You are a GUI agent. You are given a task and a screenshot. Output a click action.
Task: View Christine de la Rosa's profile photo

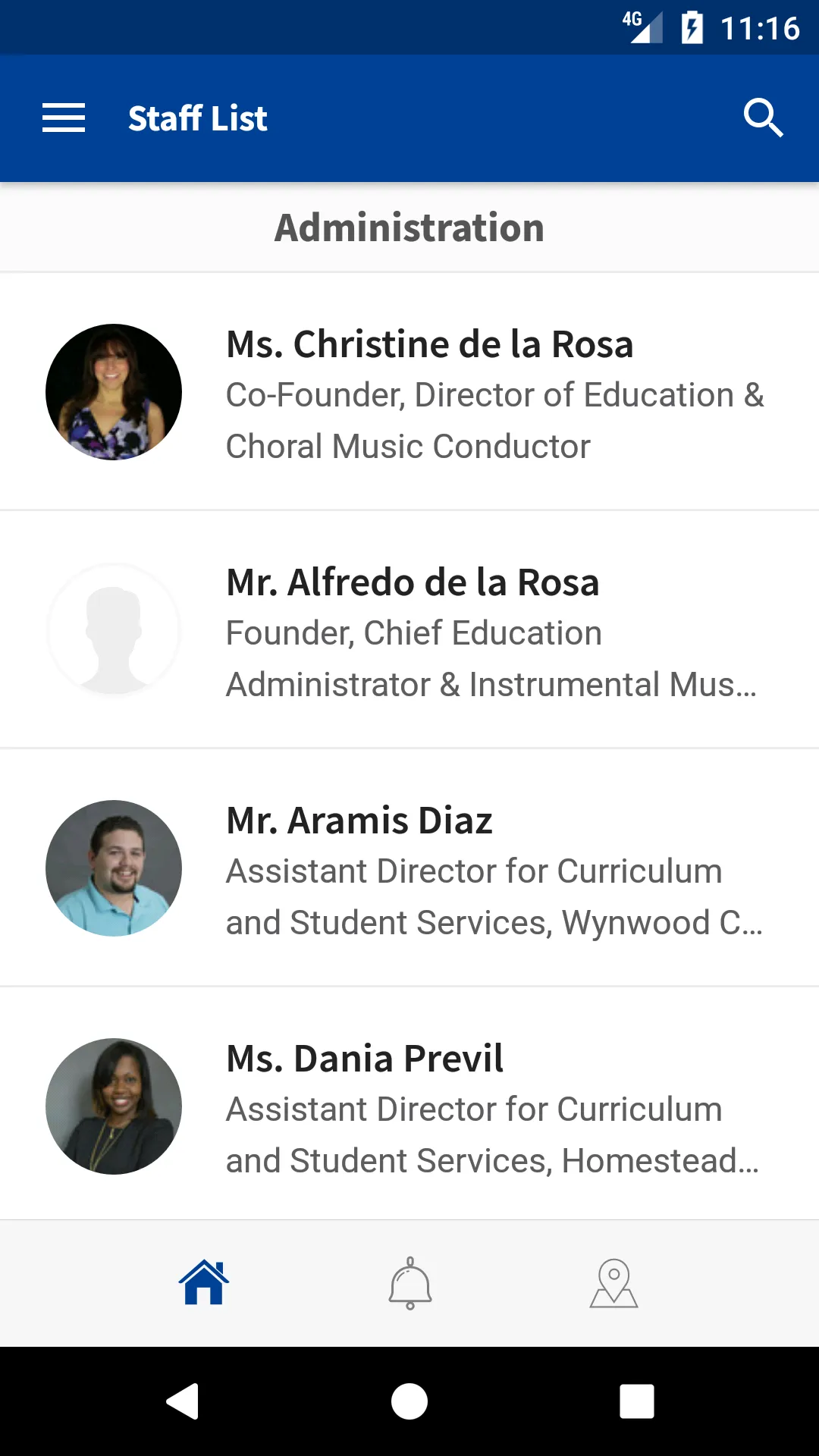pyautogui.click(x=114, y=392)
